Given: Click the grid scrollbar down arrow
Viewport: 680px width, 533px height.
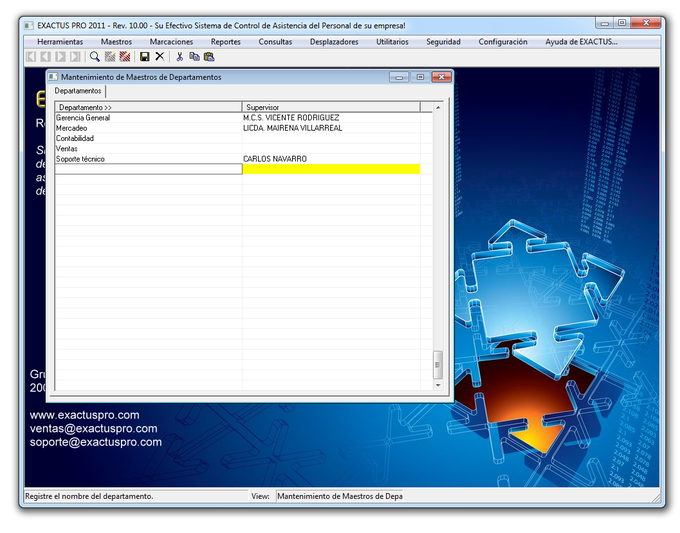Looking at the screenshot, I should (438, 385).
